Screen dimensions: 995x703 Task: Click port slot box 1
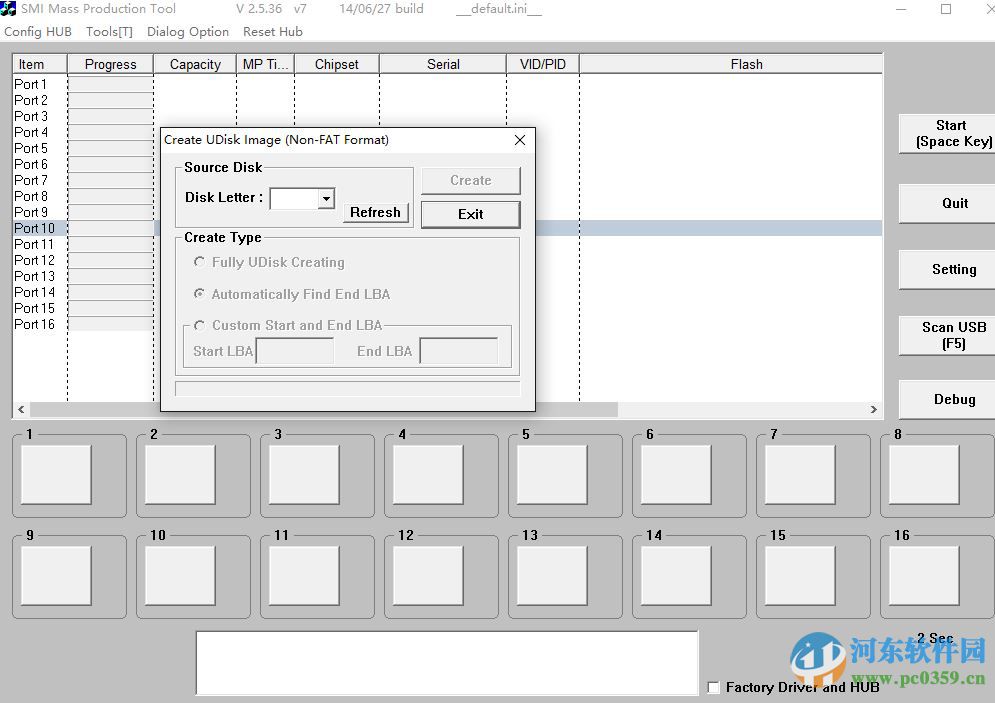coord(56,475)
